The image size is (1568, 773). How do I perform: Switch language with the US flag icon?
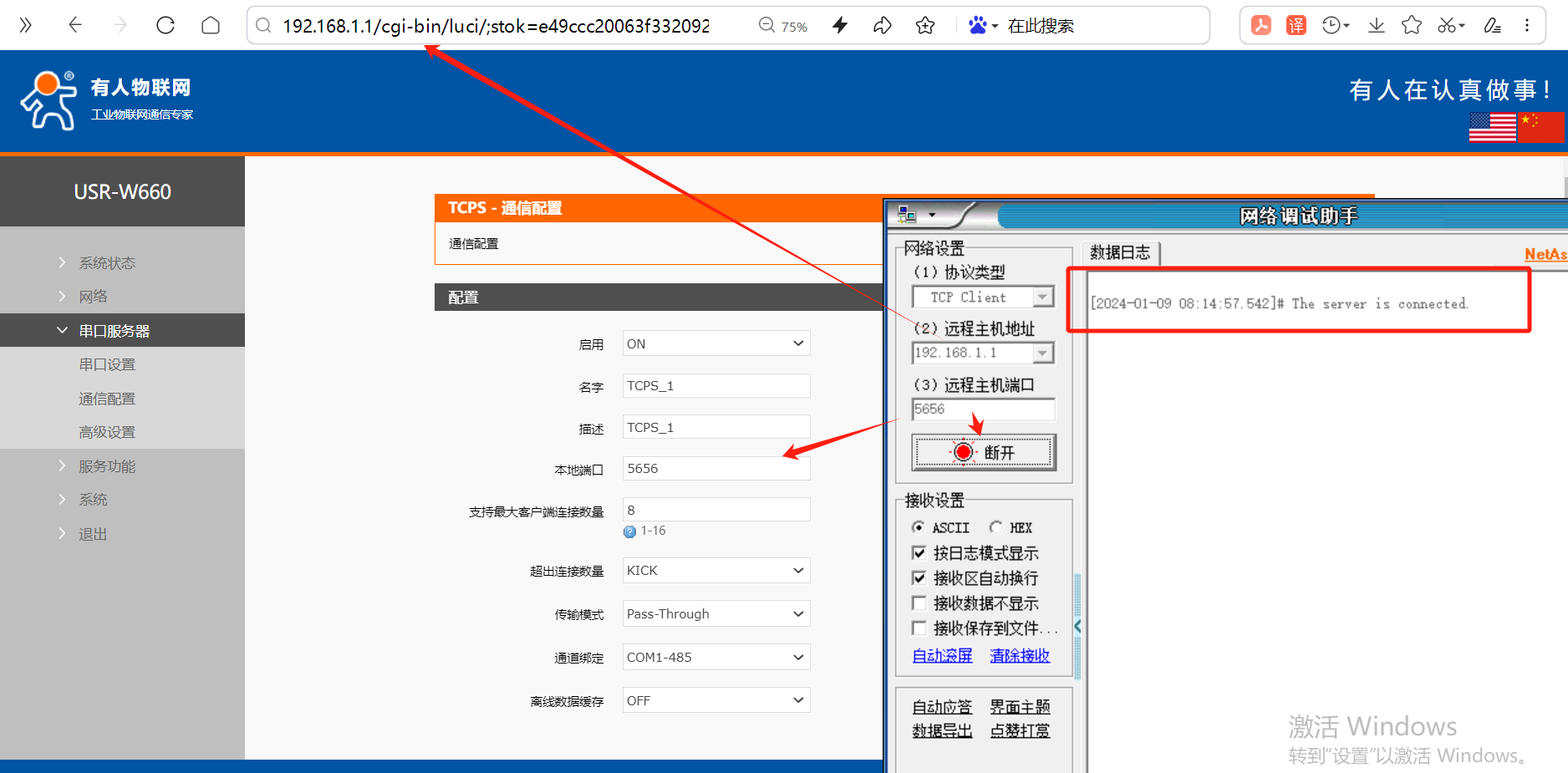1492,127
